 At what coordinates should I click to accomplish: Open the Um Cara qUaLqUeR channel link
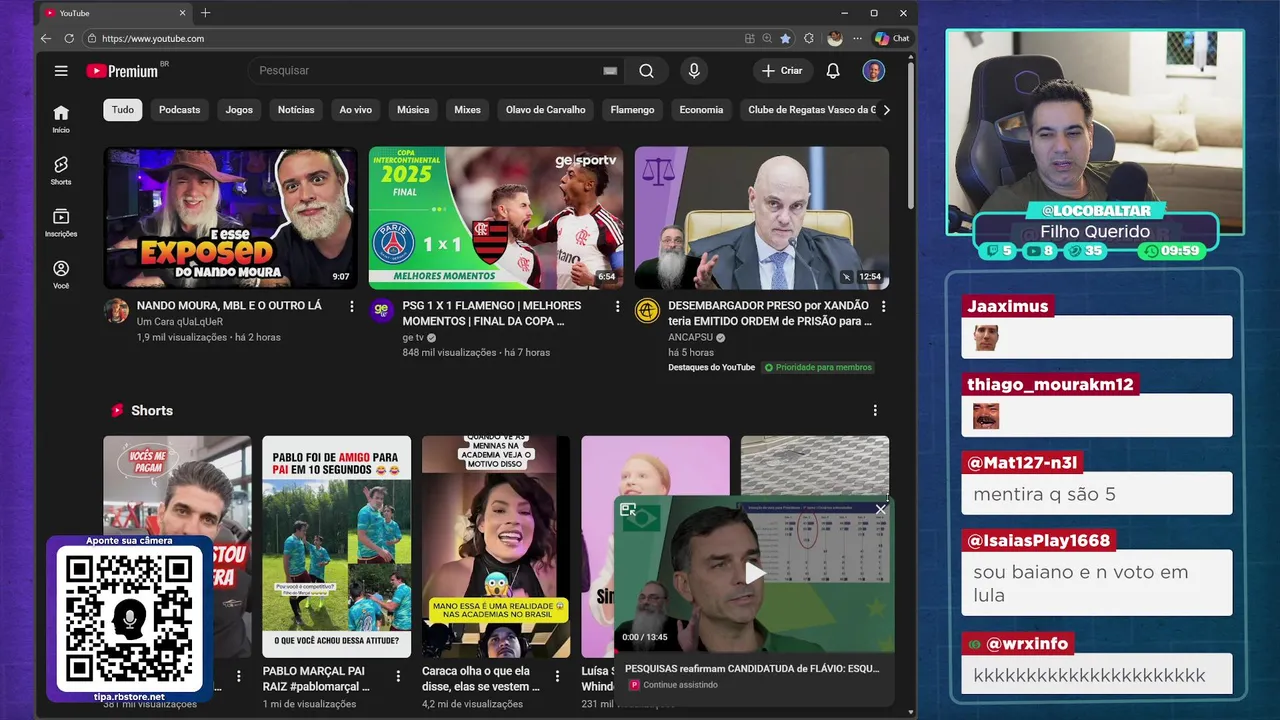180,322
